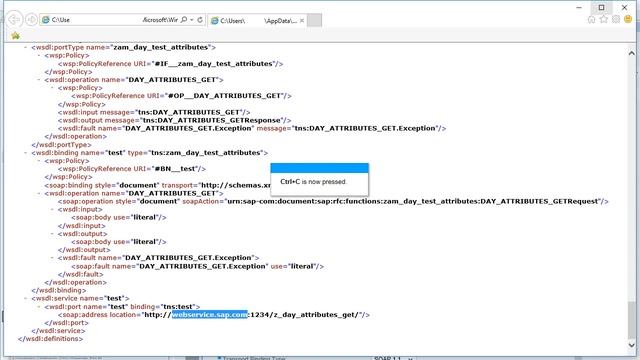The height and width of the screenshot is (360, 640).
Task: Click the smiley feedback icon
Action: (x=628, y=19)
